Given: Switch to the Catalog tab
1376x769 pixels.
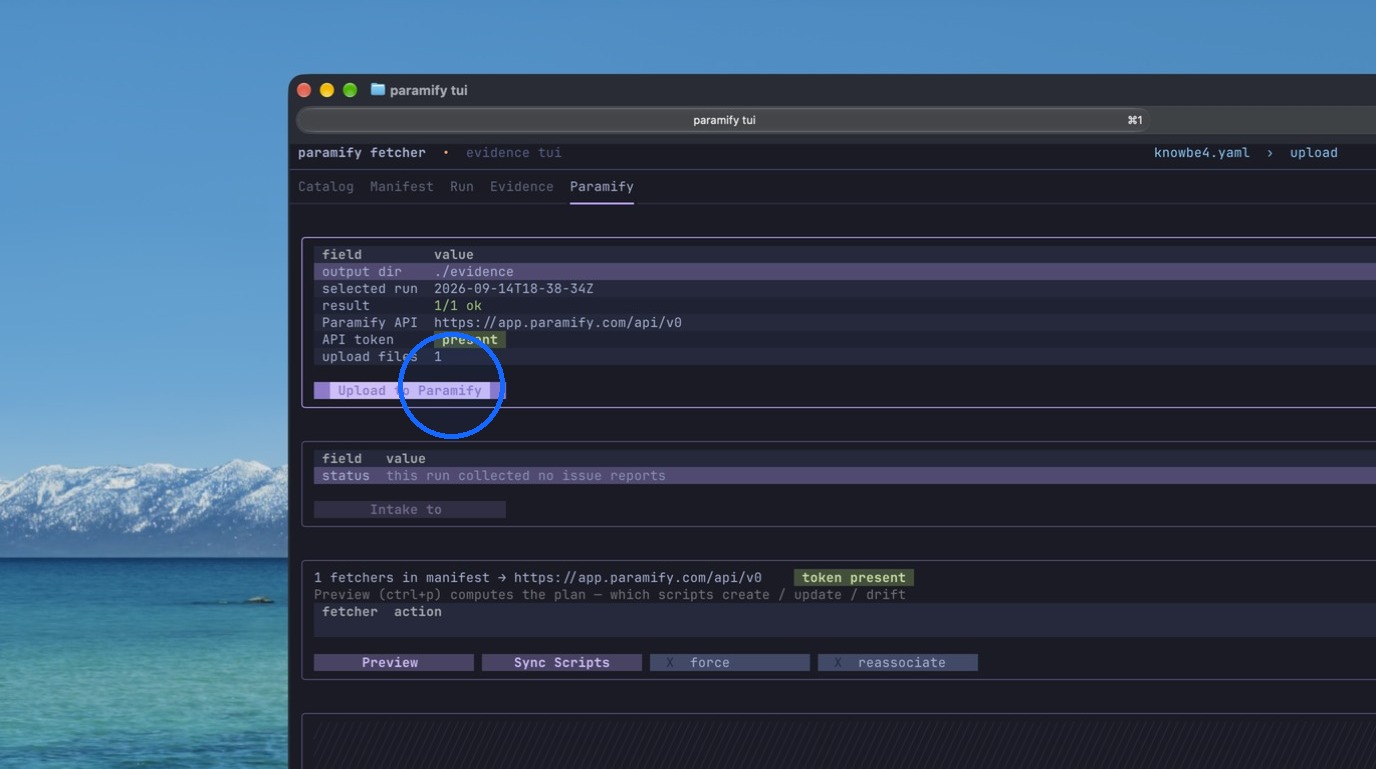Looking at the screenshot, I should click(x=326, y=186).
